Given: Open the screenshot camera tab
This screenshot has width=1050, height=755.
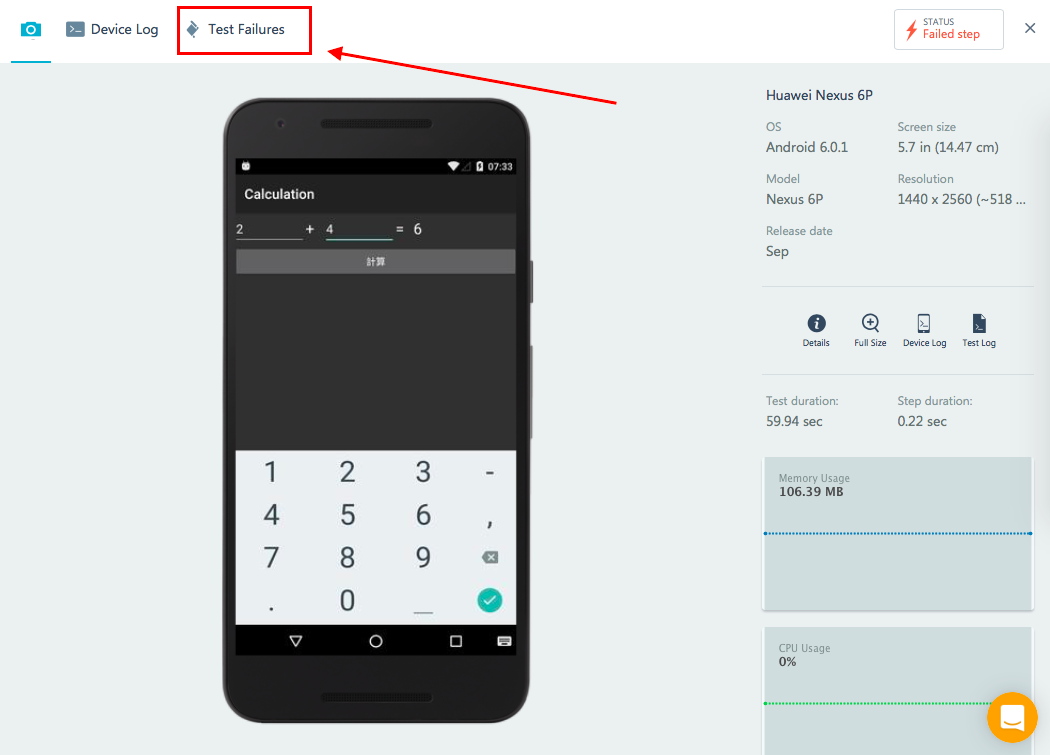Looking at the screenshot, I should click(x=31, y=30).
